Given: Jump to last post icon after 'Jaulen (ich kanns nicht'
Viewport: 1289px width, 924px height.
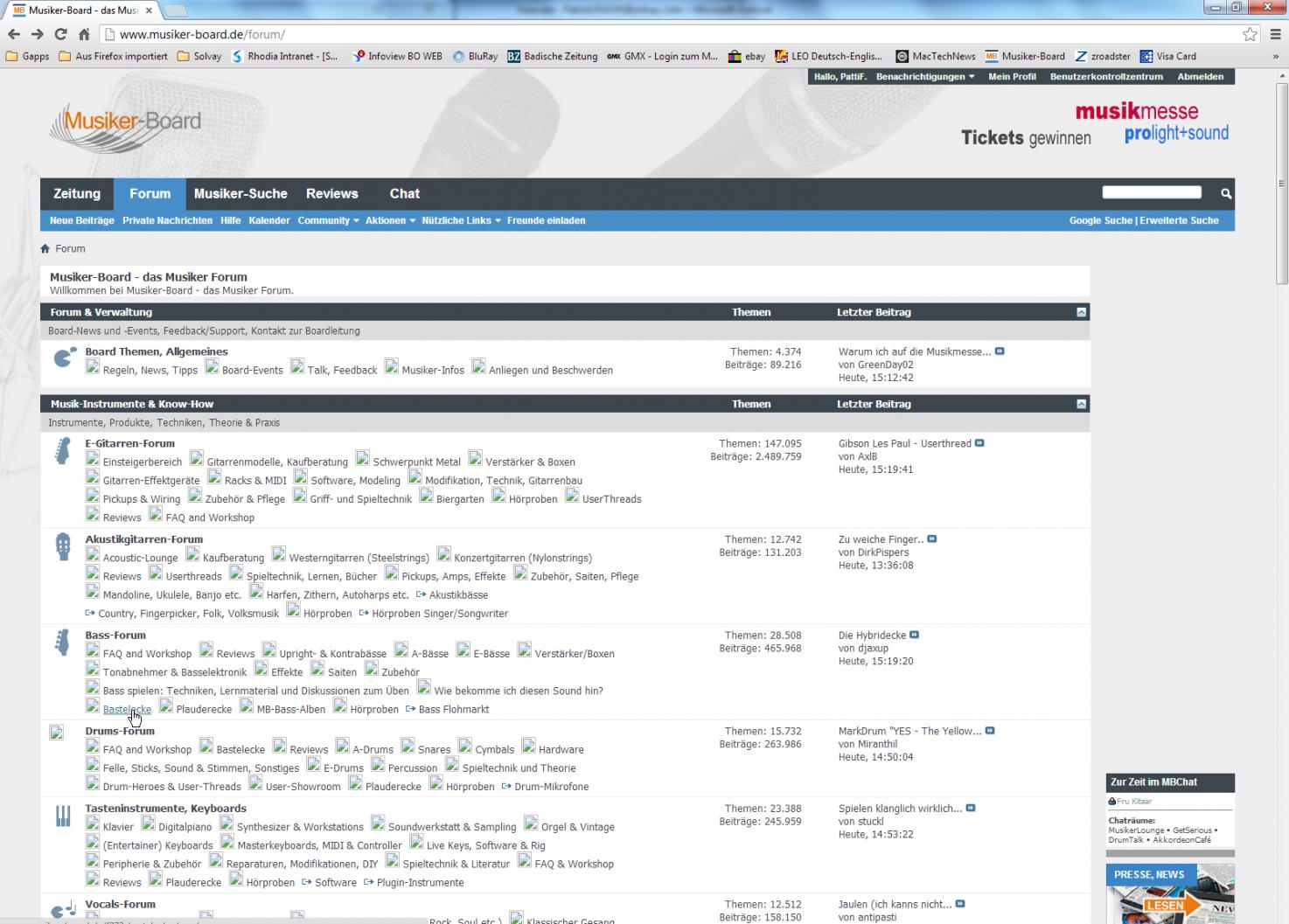Looking at the screenshot, I should point(960,904).
